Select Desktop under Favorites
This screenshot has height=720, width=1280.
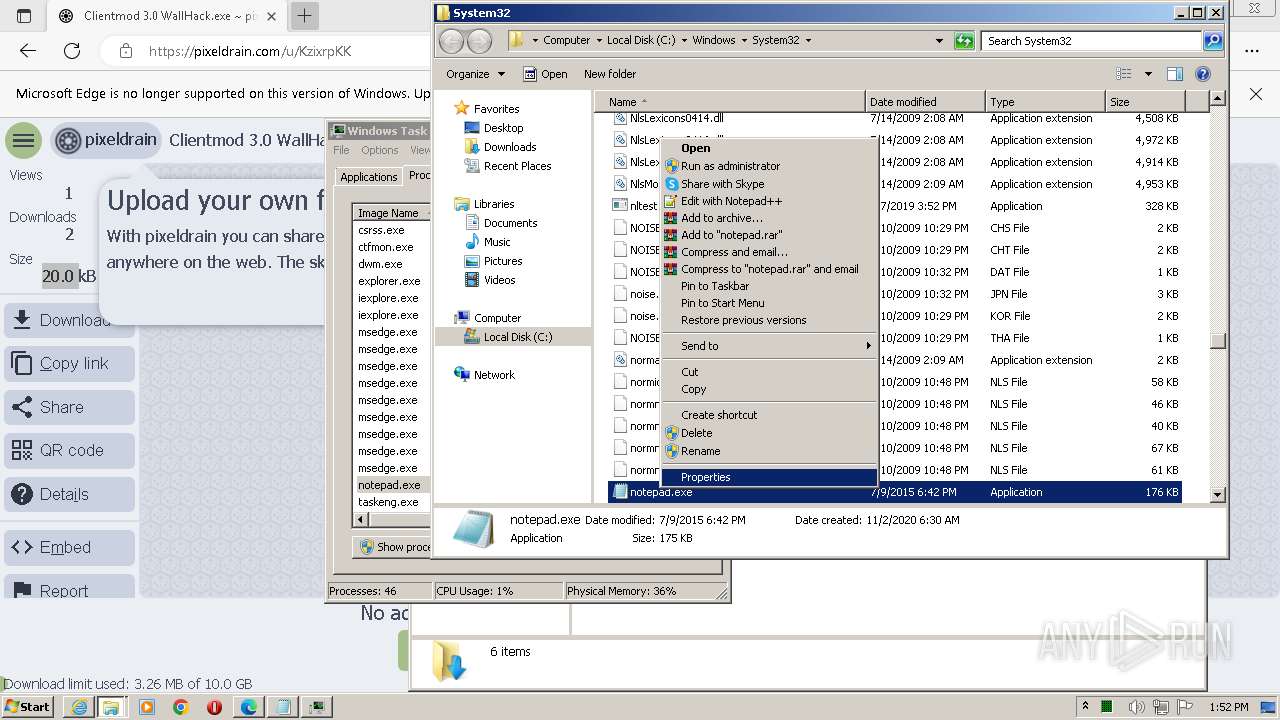(503, 128)
